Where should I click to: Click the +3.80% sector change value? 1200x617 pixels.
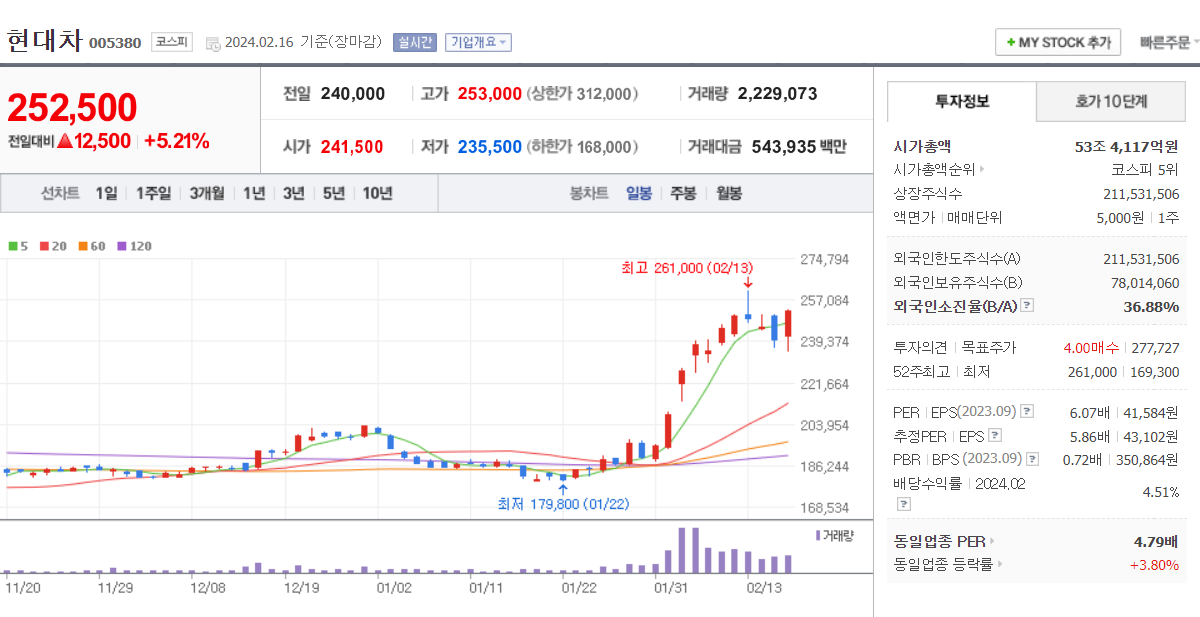(1154, 565)
